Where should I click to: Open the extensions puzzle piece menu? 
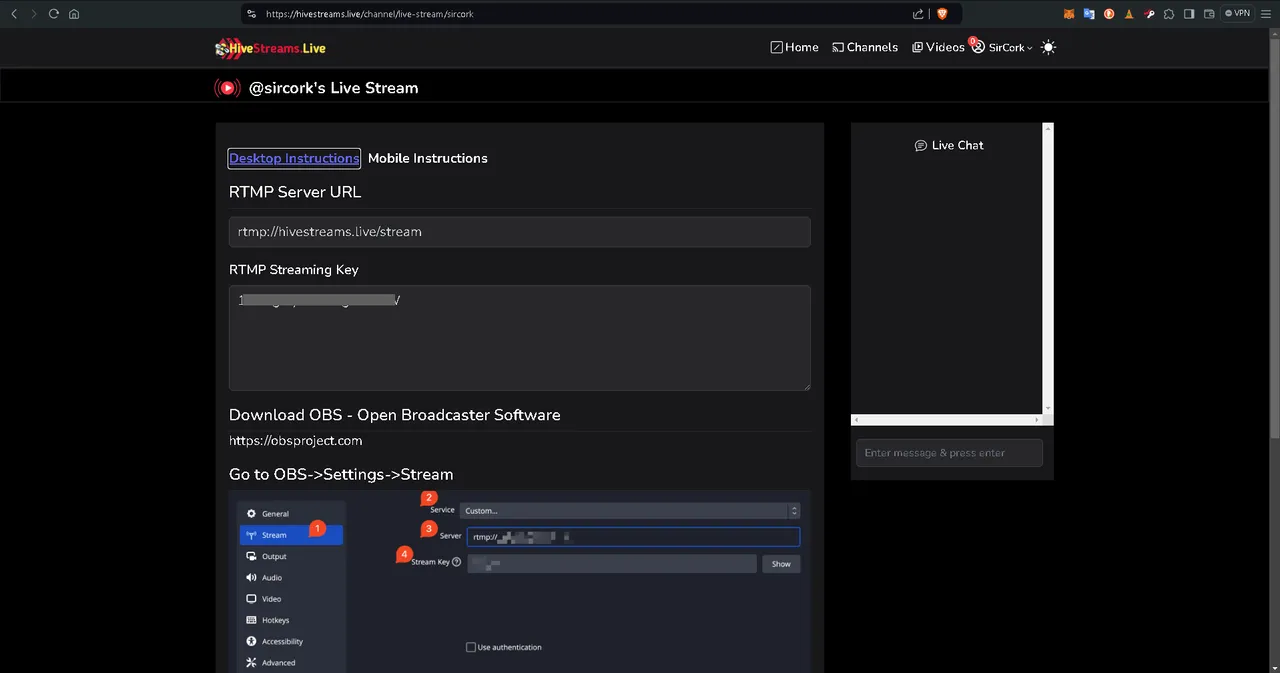[x=1169, y=14]
